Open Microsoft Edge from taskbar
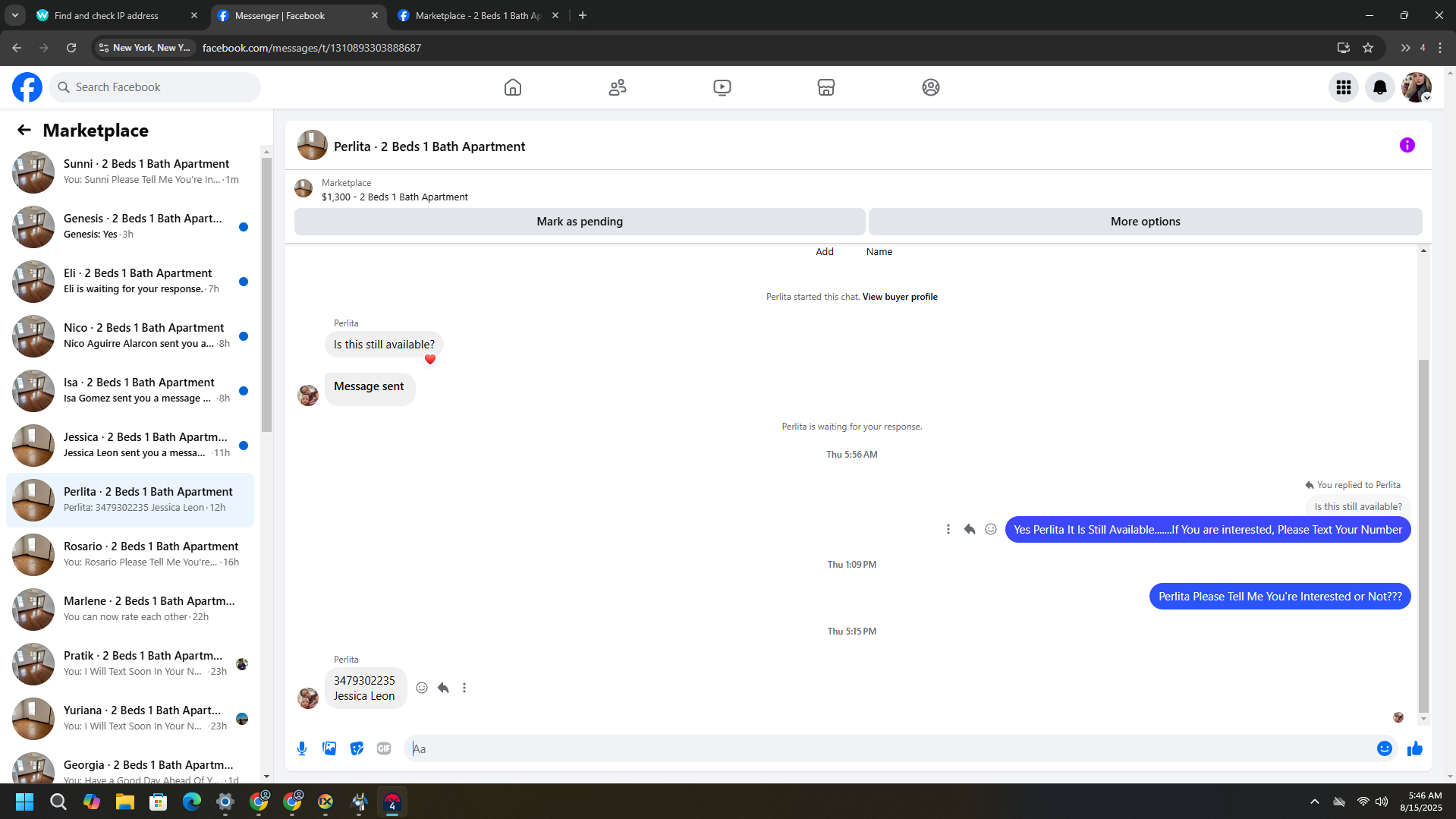The width and height of the screenshot is (1456, 819). click(x=191, y=802)
